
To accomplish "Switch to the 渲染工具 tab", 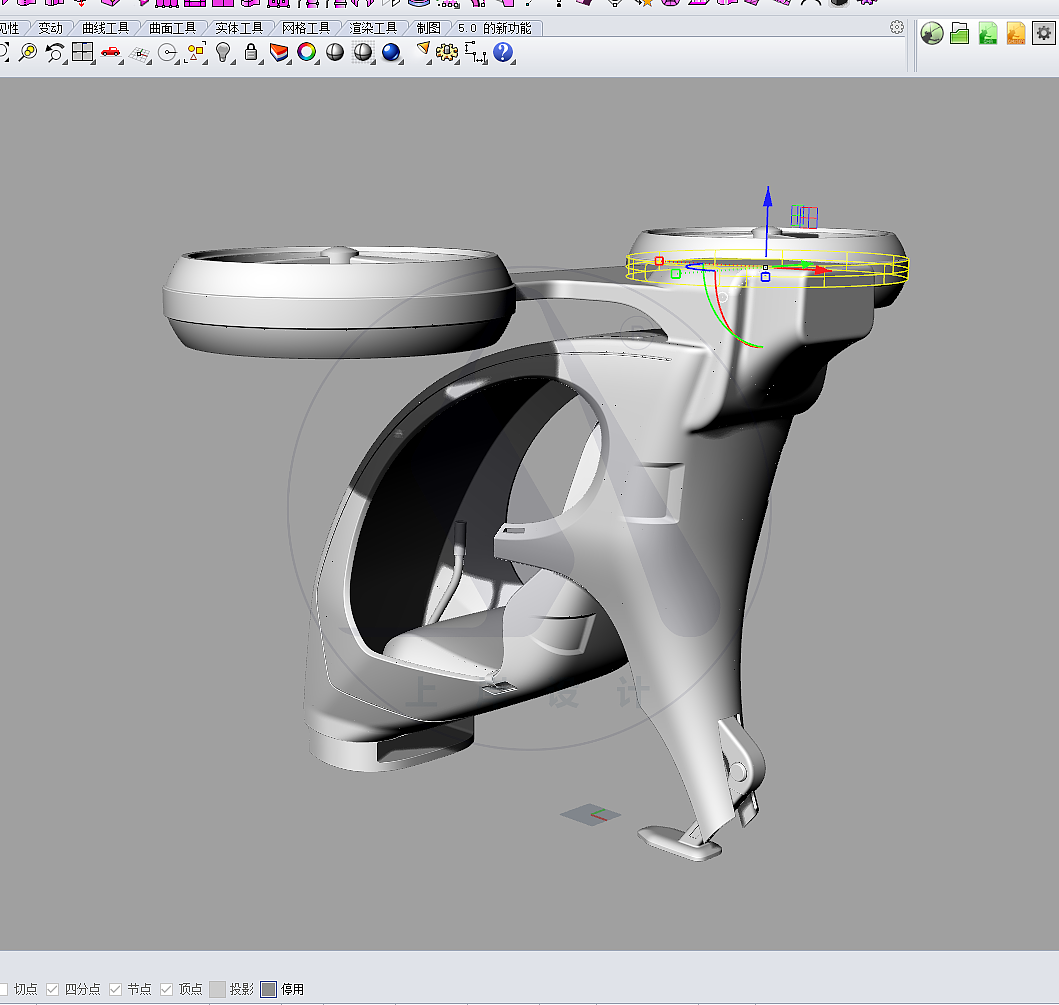I will [x=373, y=28].
